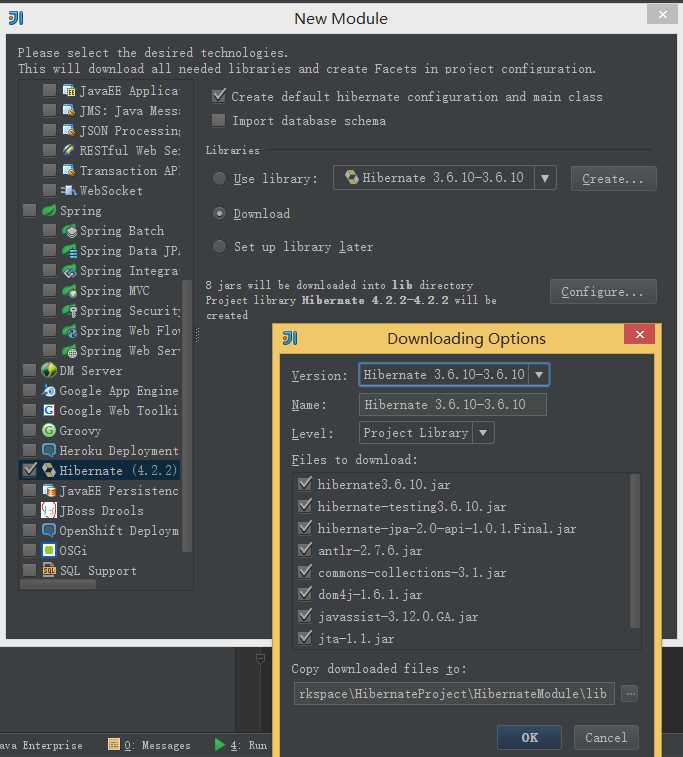The height and width of the screenshot is (757, 683).
Task: Click the RESTful Web Service icon
Action: (69, 150)
